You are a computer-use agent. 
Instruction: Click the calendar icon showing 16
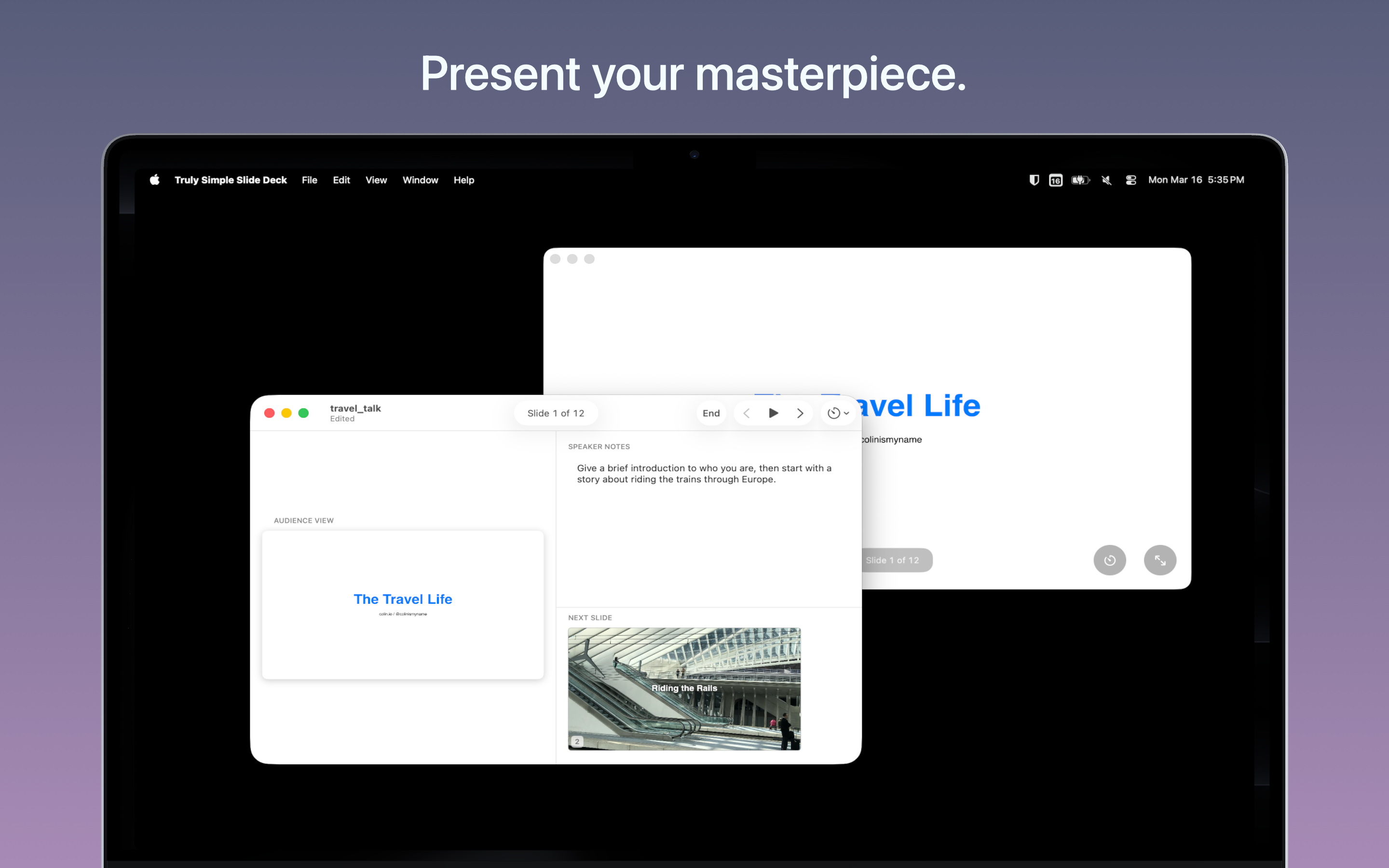pos(1055,180)
